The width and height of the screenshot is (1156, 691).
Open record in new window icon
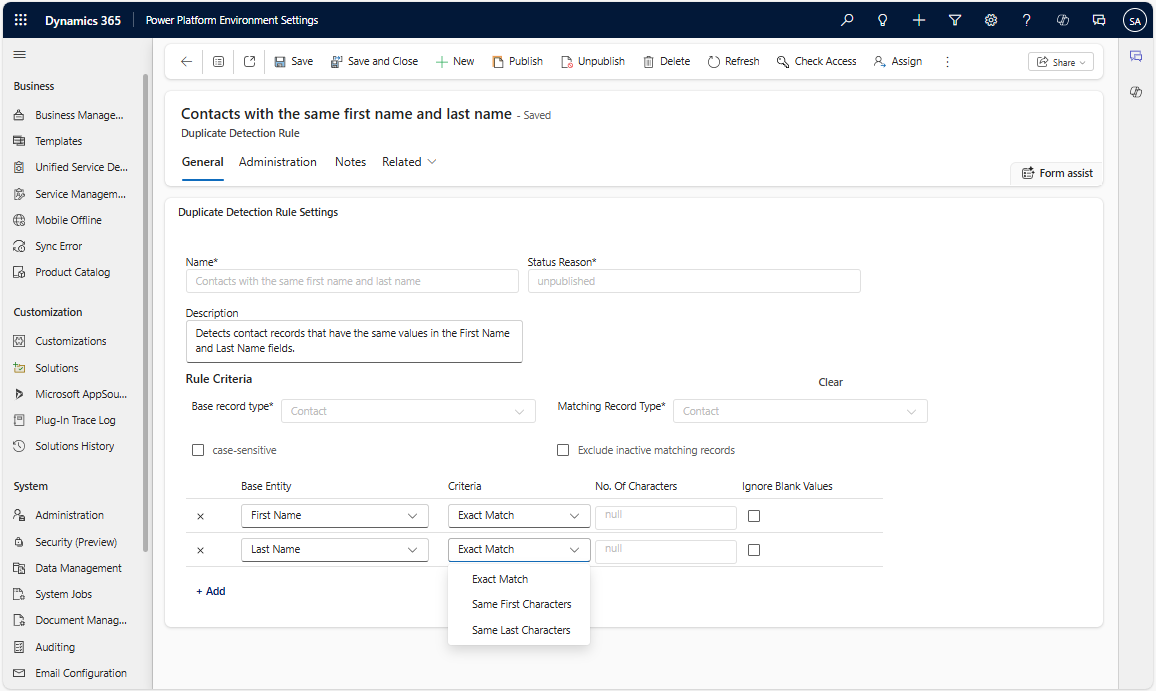point(250,62)
